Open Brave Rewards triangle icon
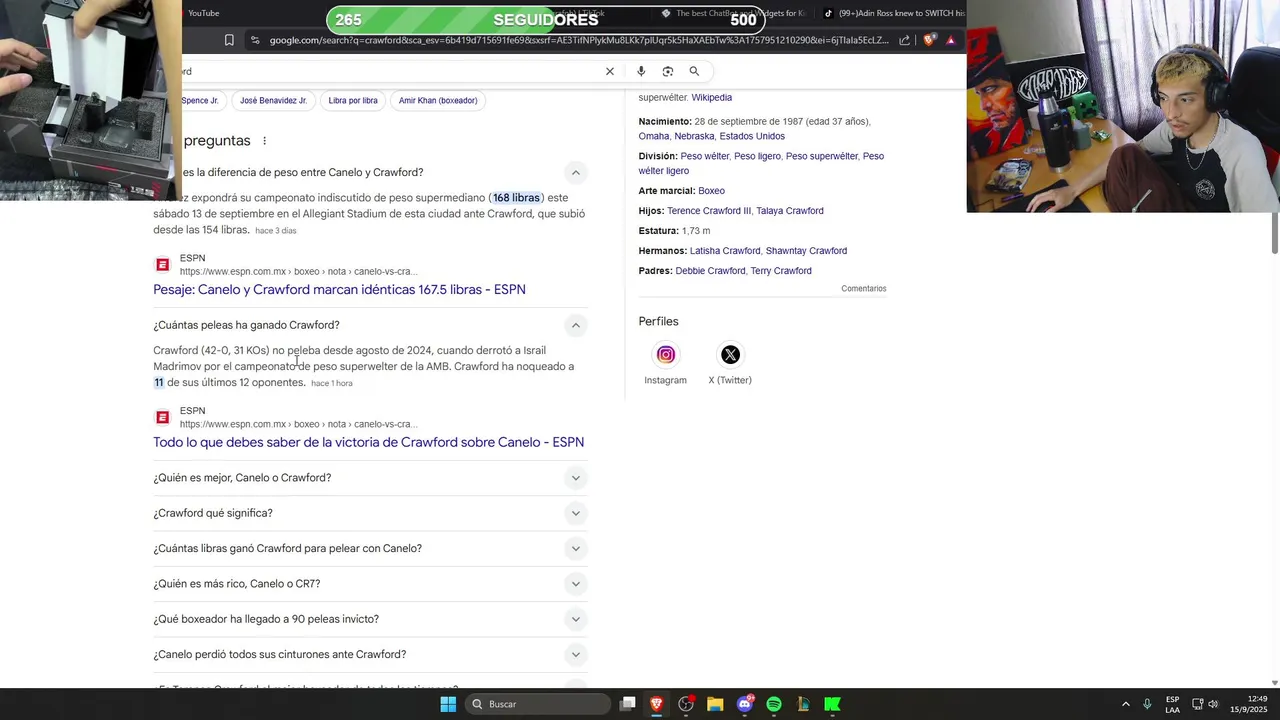1280x720 pixels. point(951,40)
